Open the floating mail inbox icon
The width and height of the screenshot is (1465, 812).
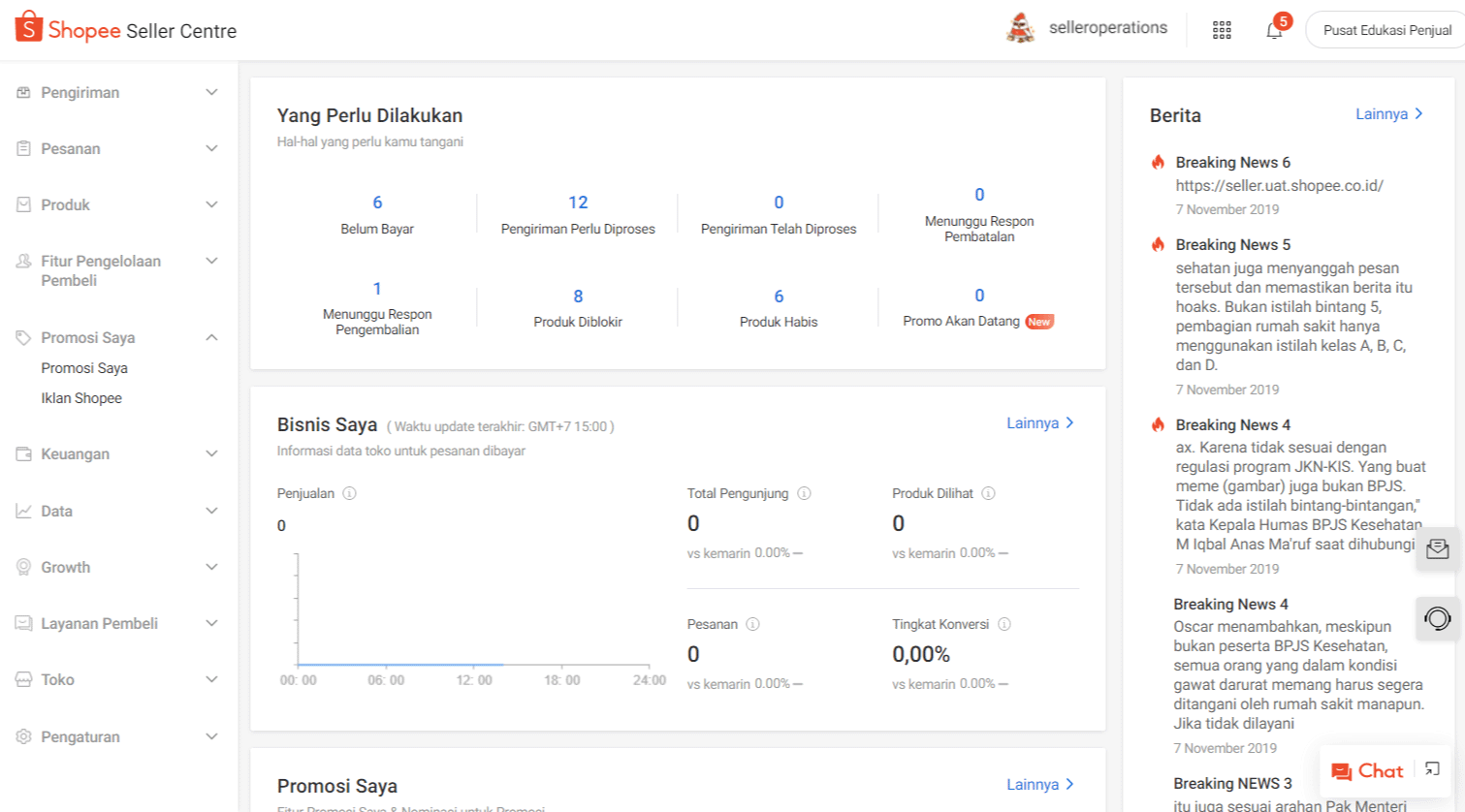(x=1437, y=549)
